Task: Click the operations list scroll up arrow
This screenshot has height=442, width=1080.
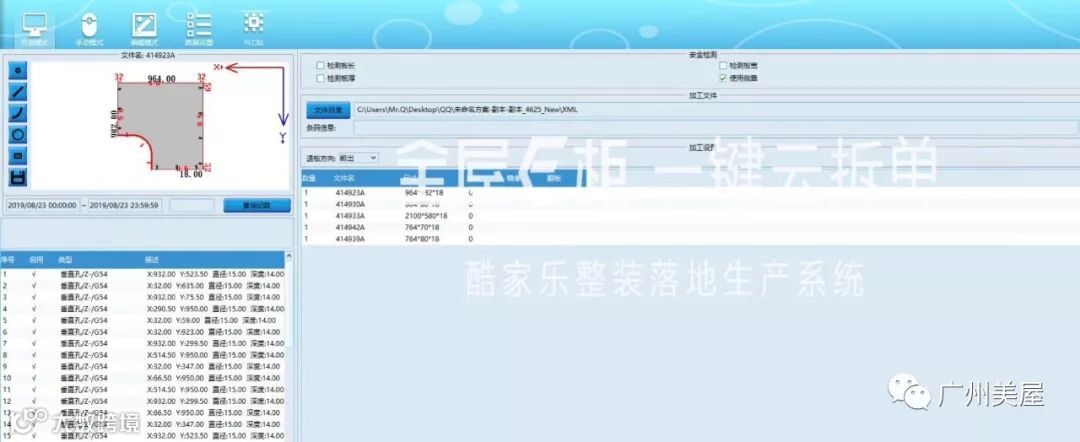Action: tap(289, 255)
